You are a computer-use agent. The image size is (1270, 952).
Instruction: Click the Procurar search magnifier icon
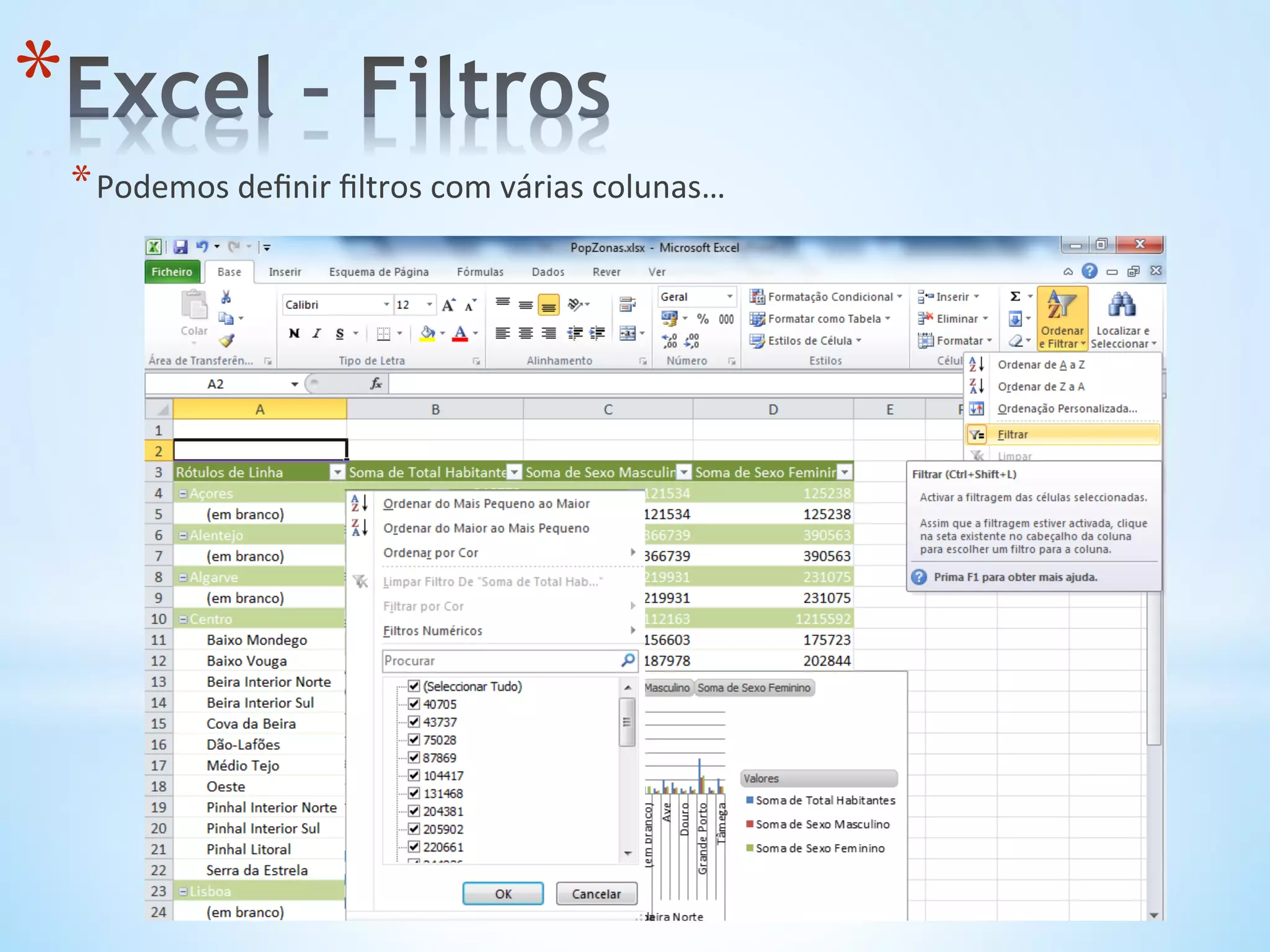click(x=628, y=660)
